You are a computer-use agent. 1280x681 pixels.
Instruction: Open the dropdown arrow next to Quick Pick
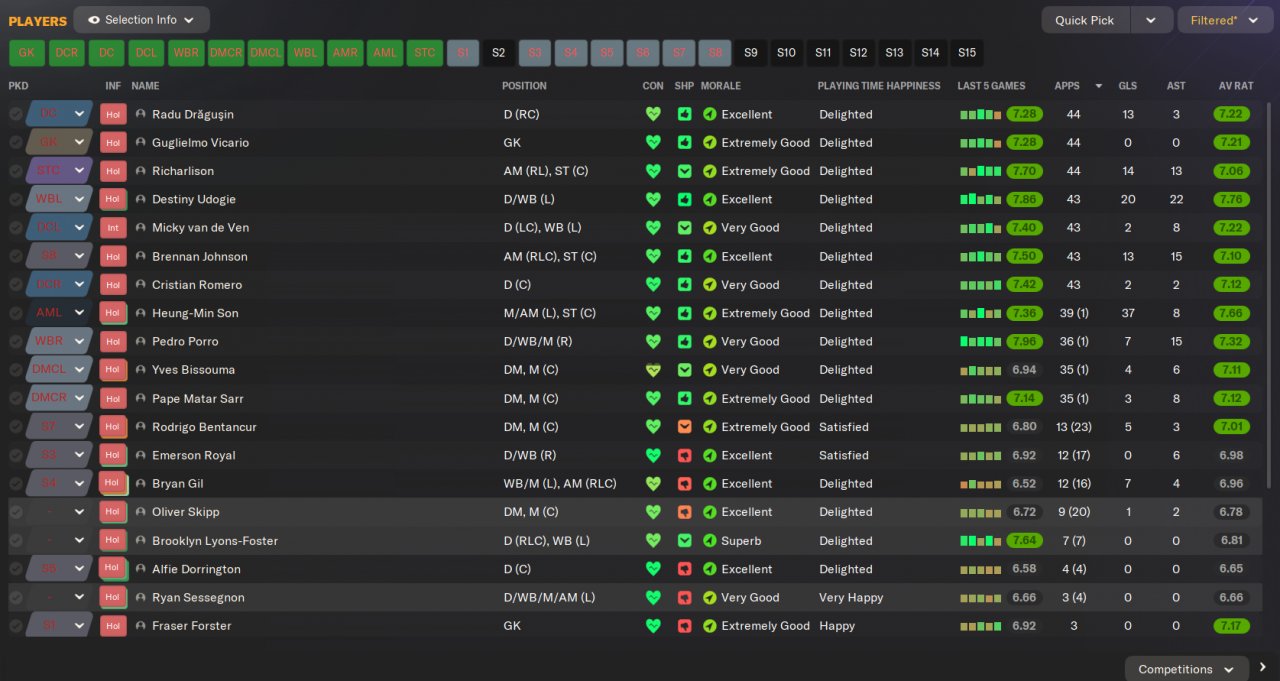(1151, 20)
